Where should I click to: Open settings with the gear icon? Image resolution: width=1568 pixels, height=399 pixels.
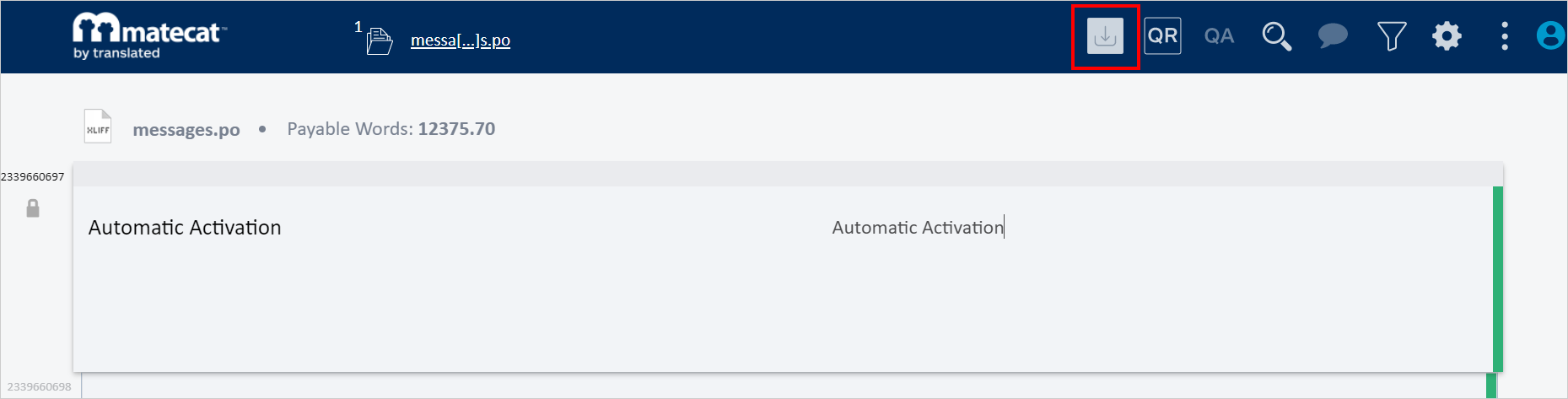point(1447,36)
